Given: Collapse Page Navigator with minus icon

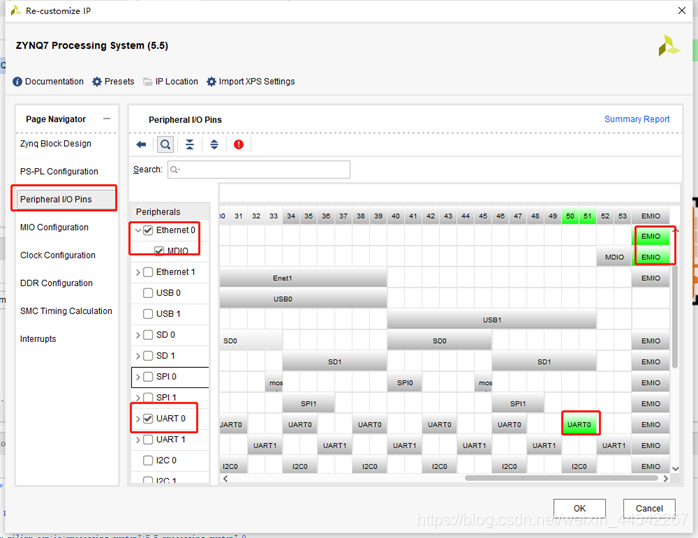Looking at the screenshot, I should (106, 118).
